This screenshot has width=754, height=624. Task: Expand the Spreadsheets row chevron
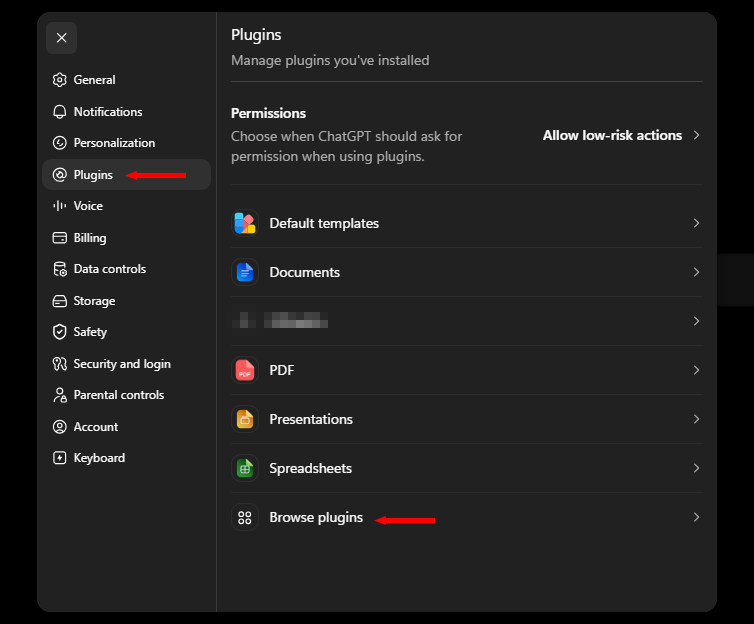tap(696, 468)
